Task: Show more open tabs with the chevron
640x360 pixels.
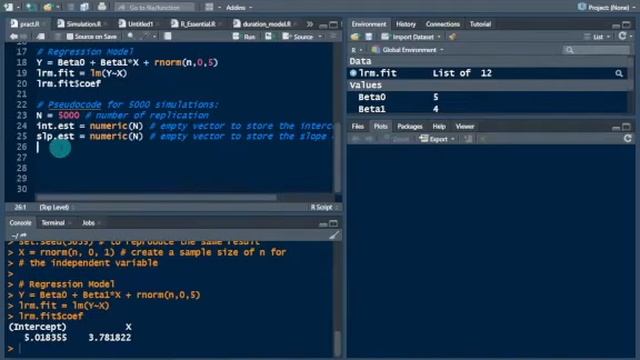Action: click(x=310, y=24)
